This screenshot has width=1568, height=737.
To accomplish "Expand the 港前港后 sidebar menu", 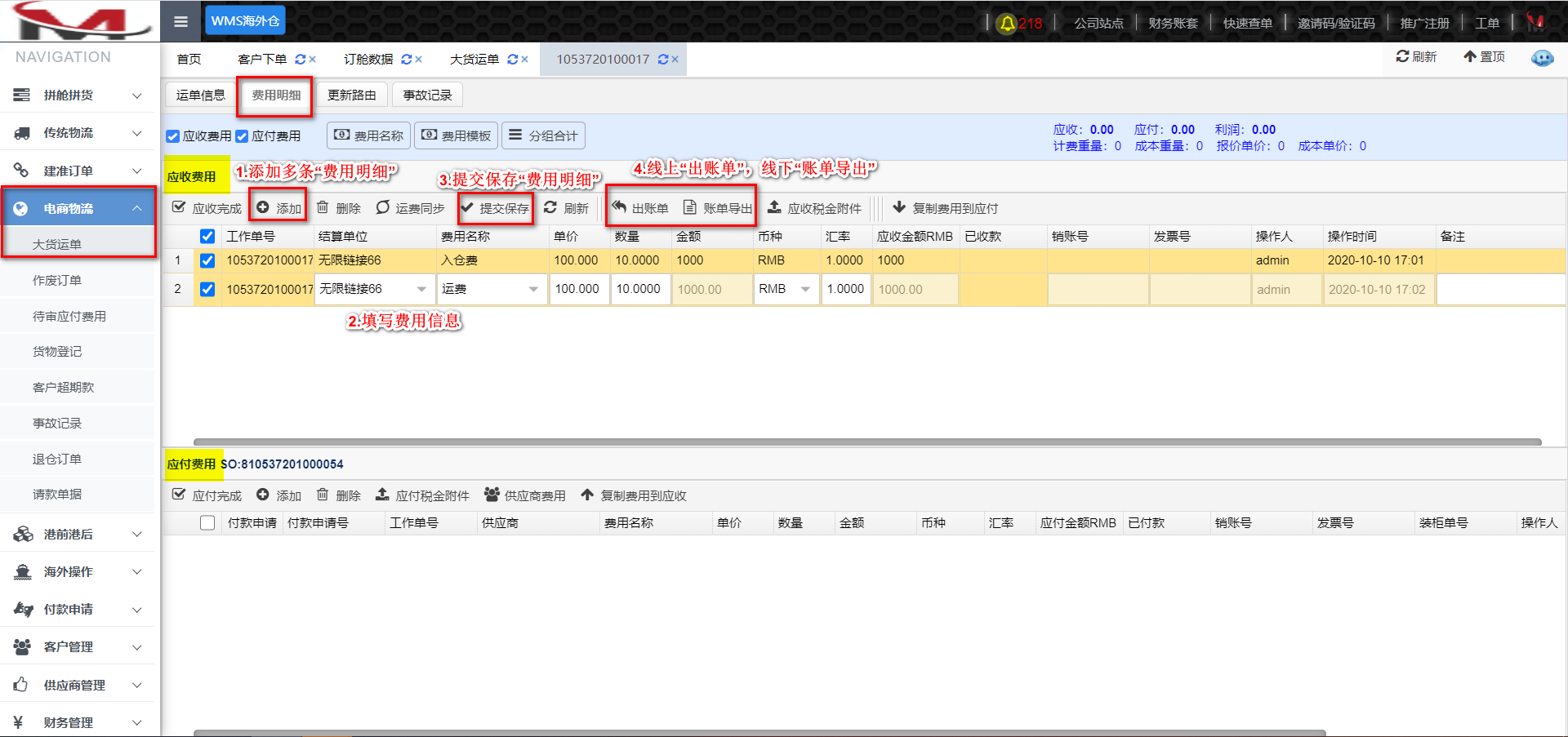I will pyautogui.click(x=78, y=535).
